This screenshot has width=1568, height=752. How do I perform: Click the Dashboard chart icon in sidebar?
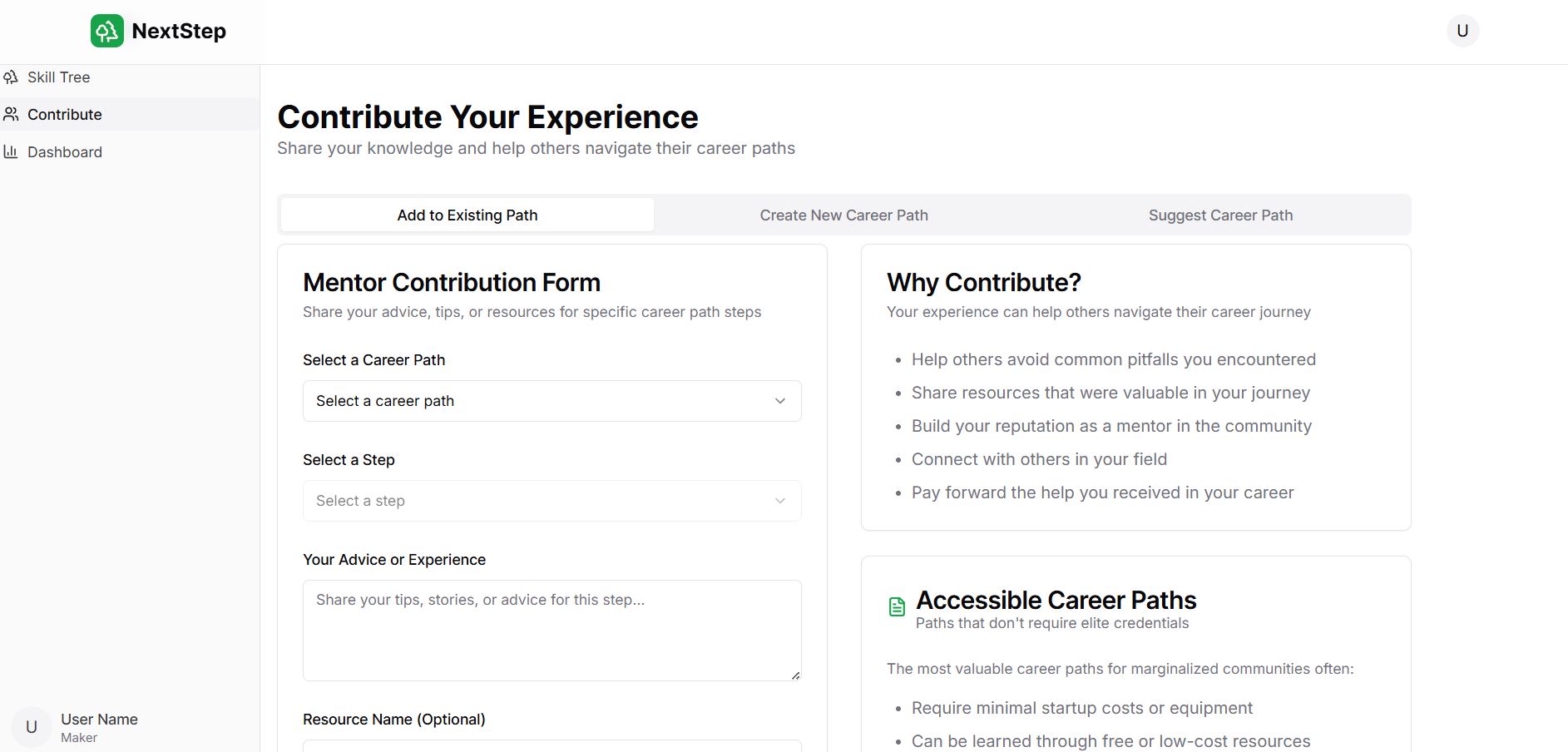point(11,152)
